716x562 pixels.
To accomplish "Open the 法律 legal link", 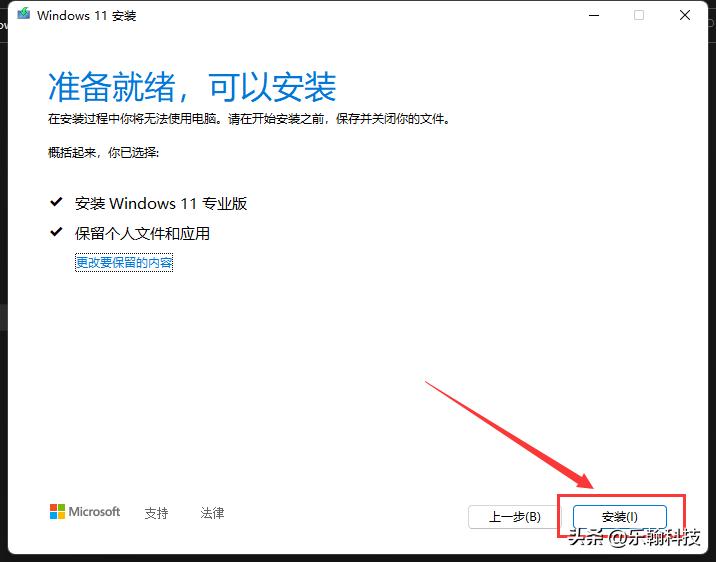I will [212, 513].
